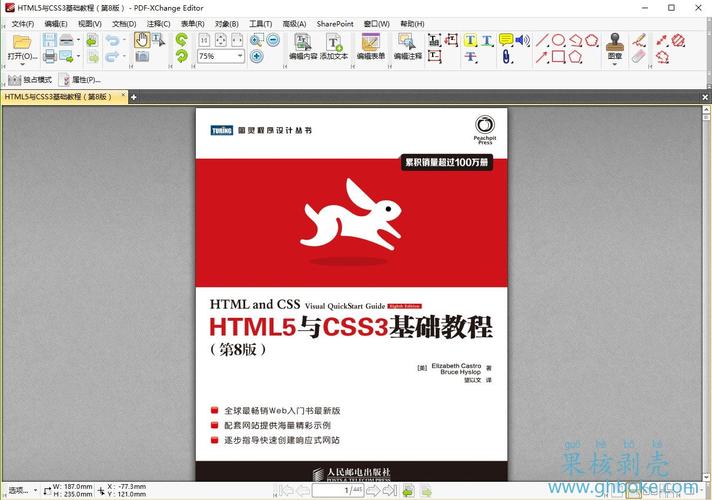Click the 添加文本 button

334,47
